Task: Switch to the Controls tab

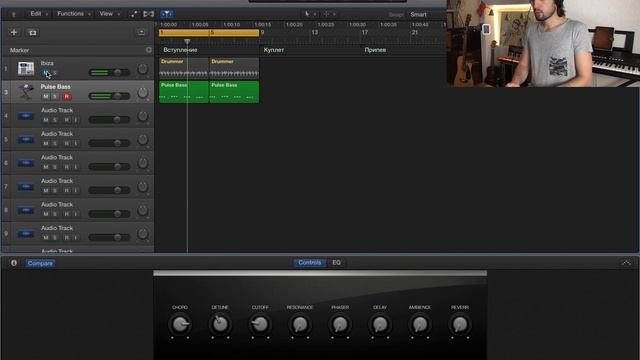Action: tap(309, 262)
